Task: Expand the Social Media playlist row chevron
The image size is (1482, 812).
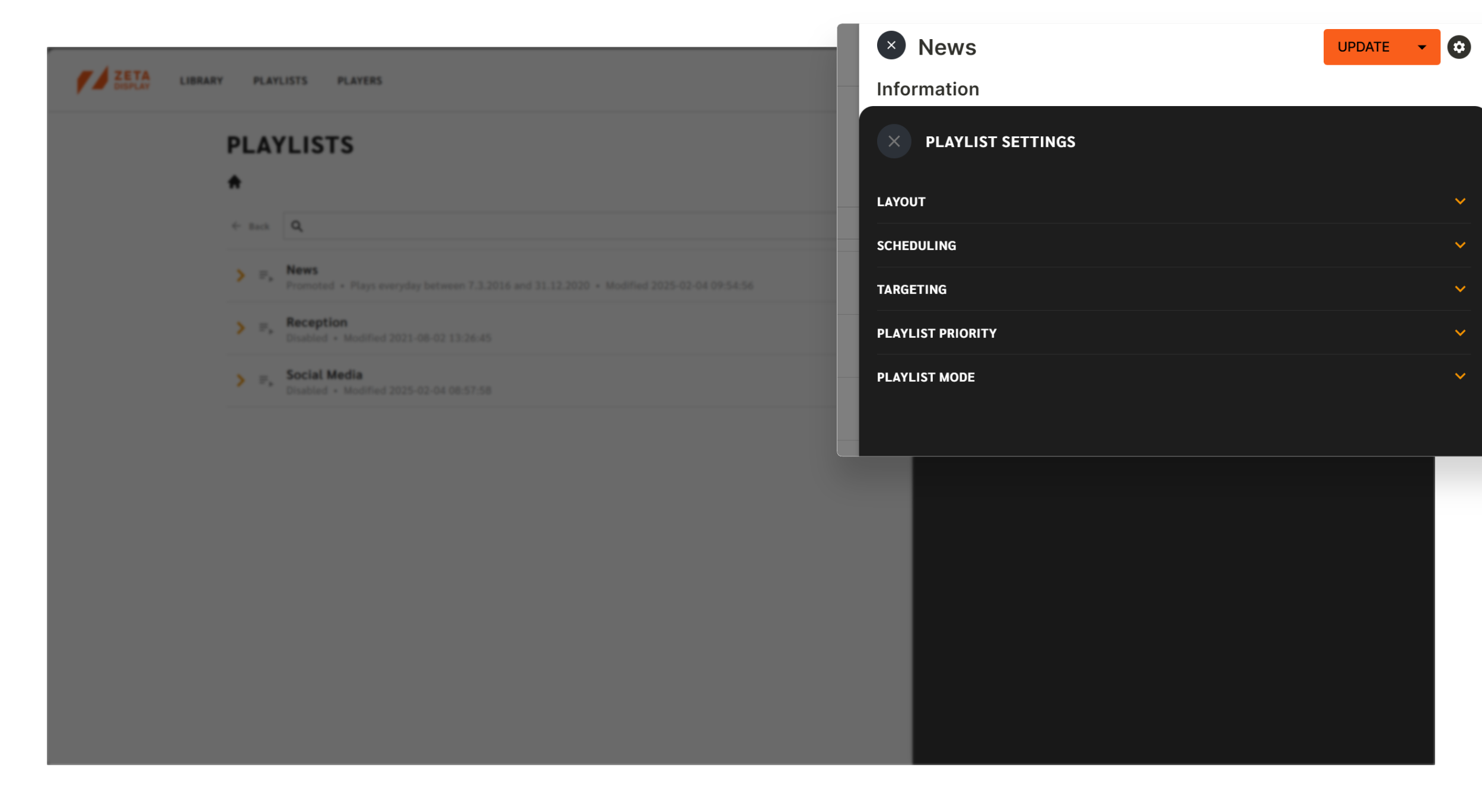Action: [240, 381]
